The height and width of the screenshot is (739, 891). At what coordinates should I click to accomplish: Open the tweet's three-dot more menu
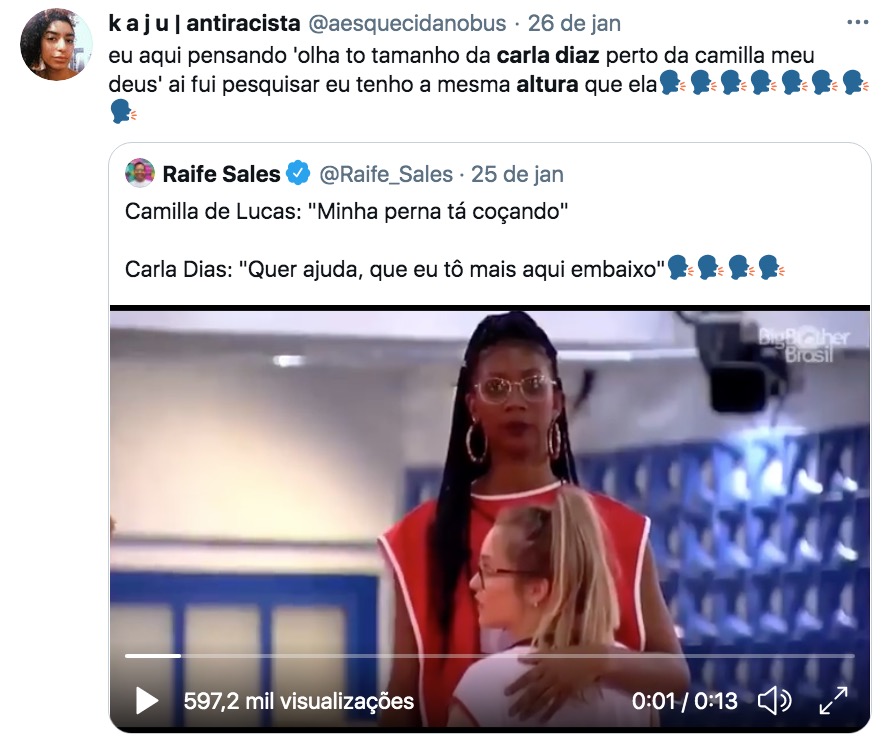pos(857,23)
